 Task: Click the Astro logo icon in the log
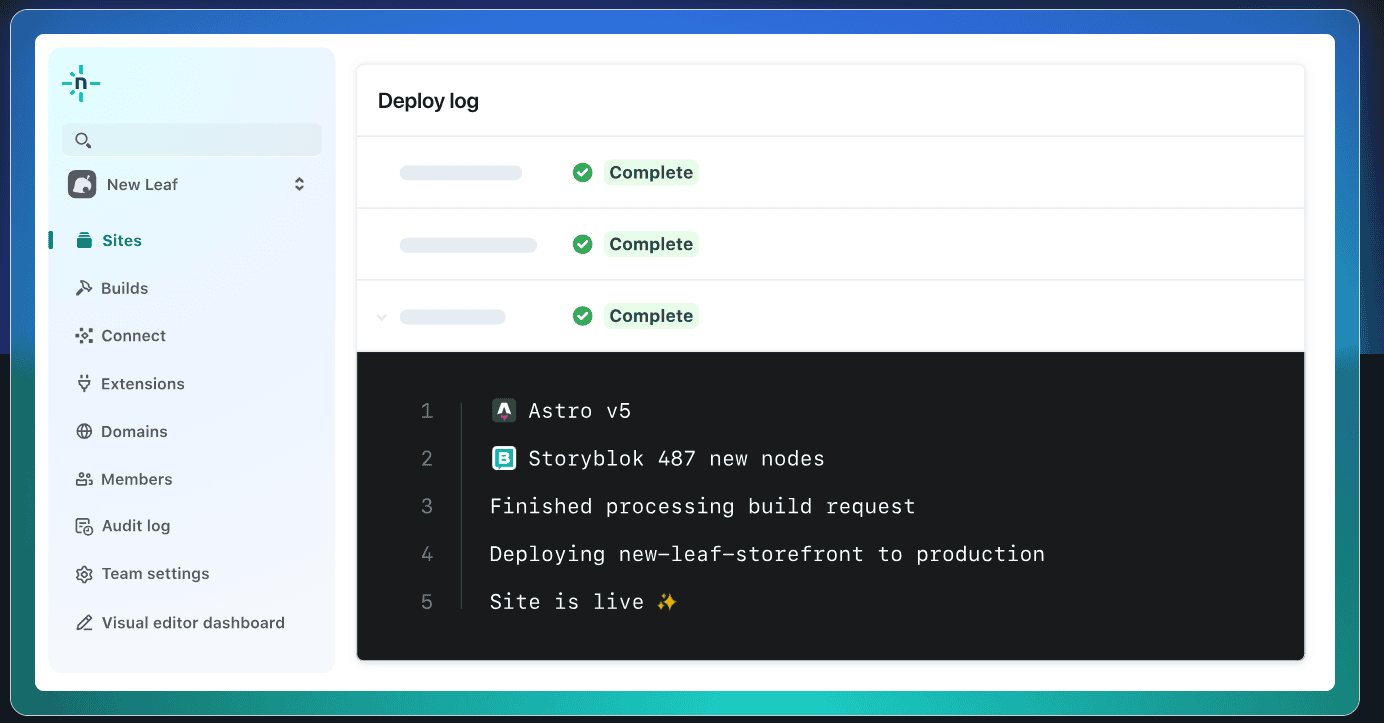pos(503,410)
